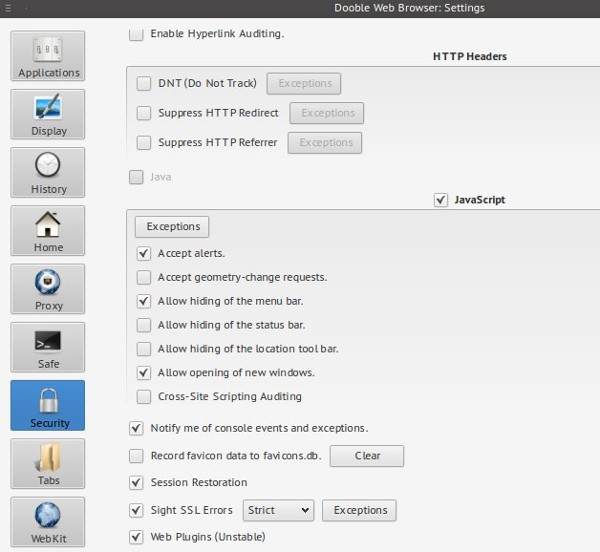
Task: Click Clear button for favicon data
Action: (x=367, y=456)
